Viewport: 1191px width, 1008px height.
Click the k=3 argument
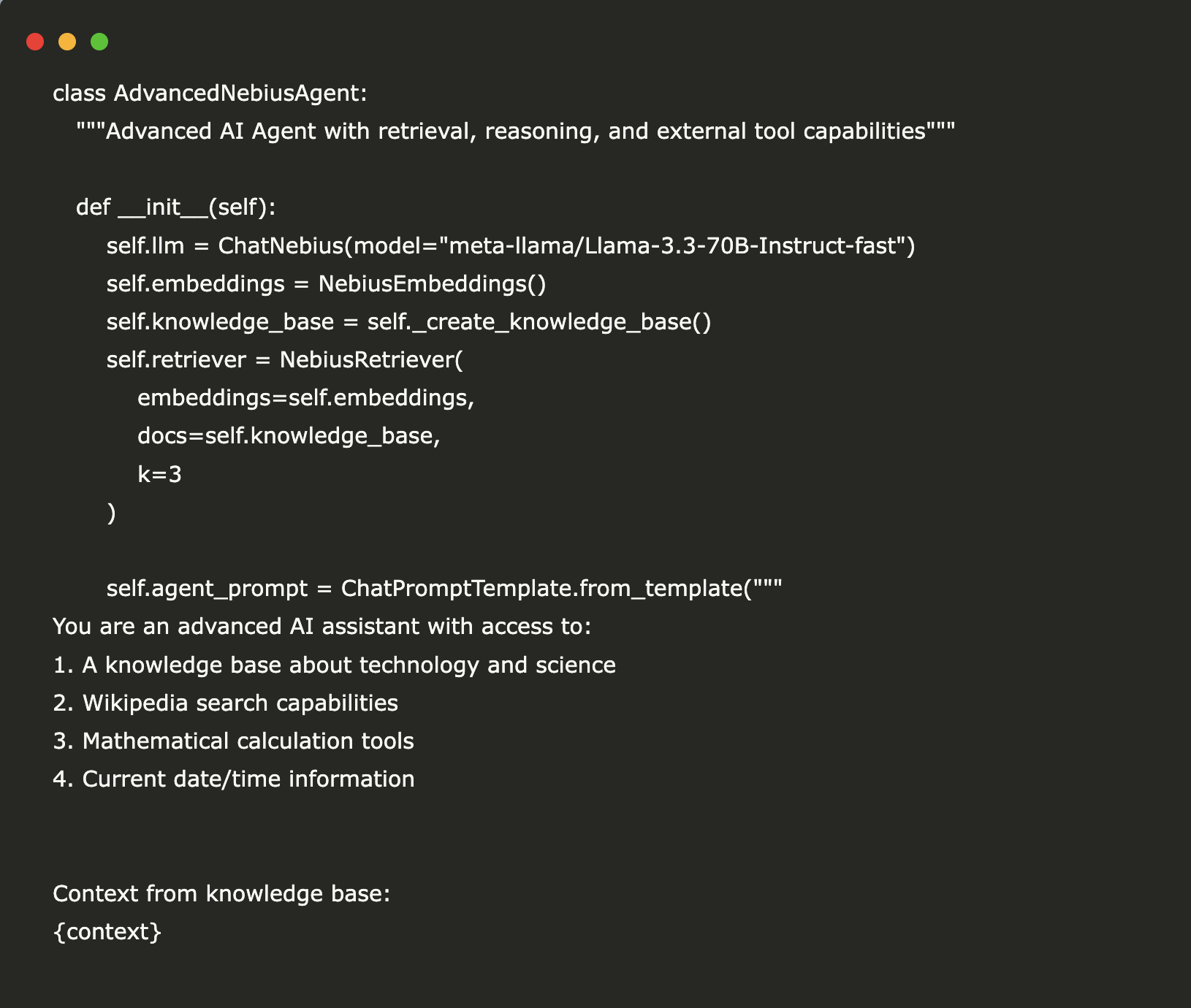159,475
